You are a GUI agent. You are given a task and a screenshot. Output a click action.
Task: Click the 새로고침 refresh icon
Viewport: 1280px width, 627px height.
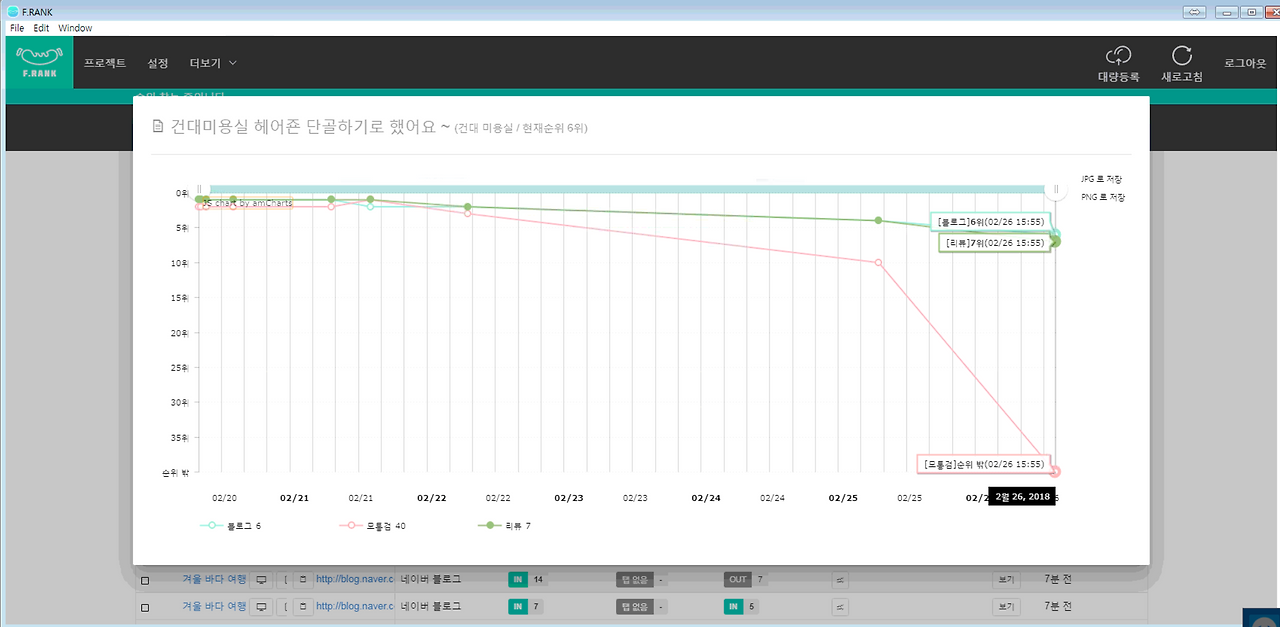1182,56
